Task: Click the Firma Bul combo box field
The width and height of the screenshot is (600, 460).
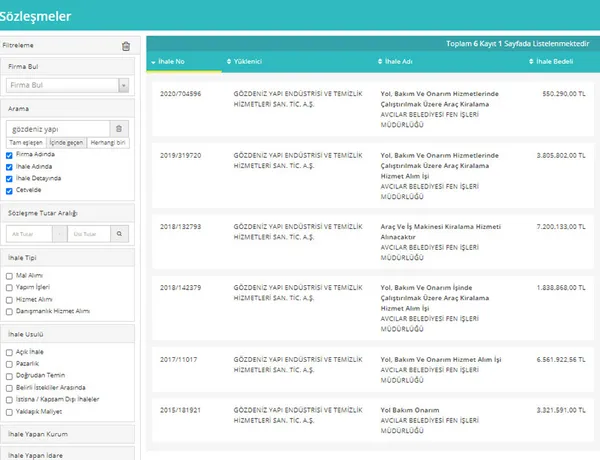Action: coord(67,85)
